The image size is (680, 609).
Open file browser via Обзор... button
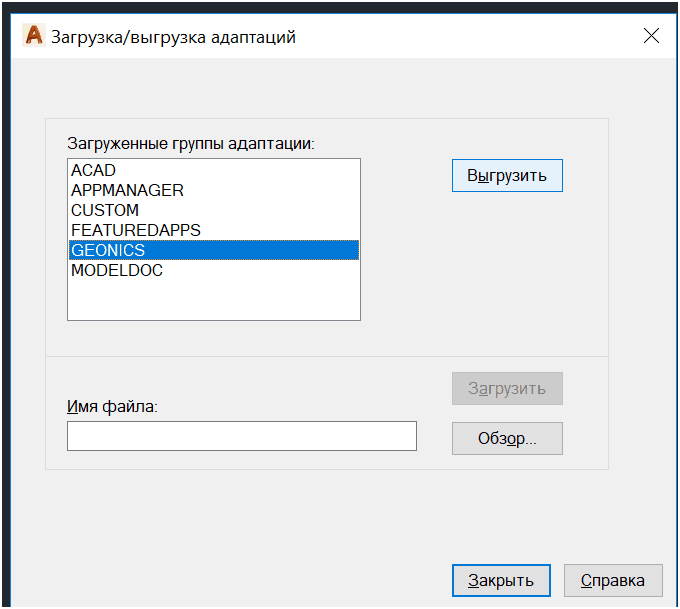(x=507, y=438)
